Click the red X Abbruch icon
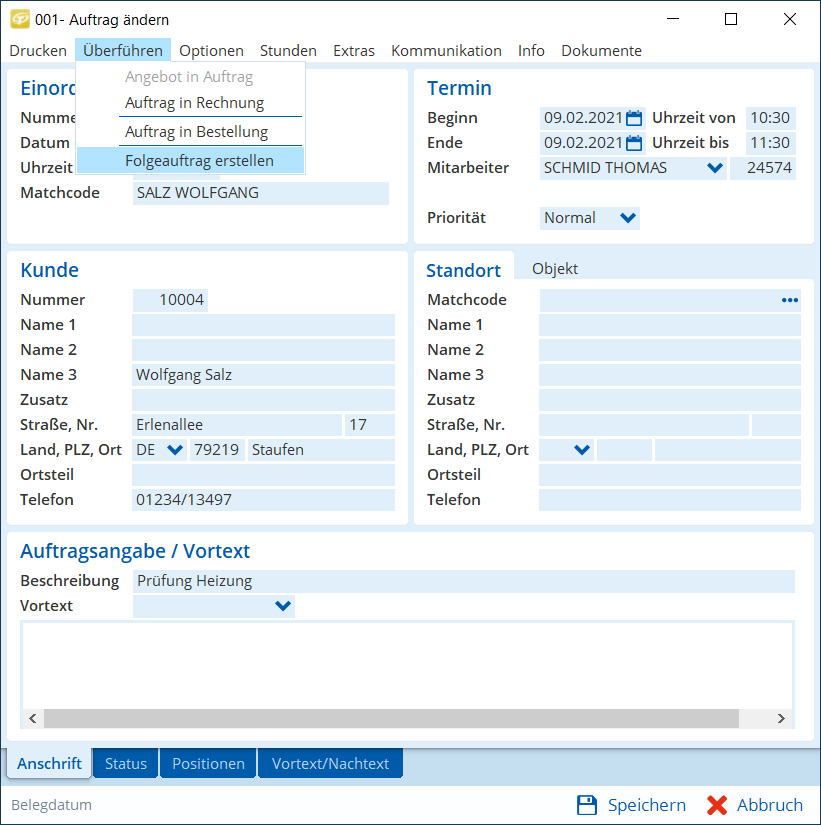821x825 pixels. coord(717,805)
